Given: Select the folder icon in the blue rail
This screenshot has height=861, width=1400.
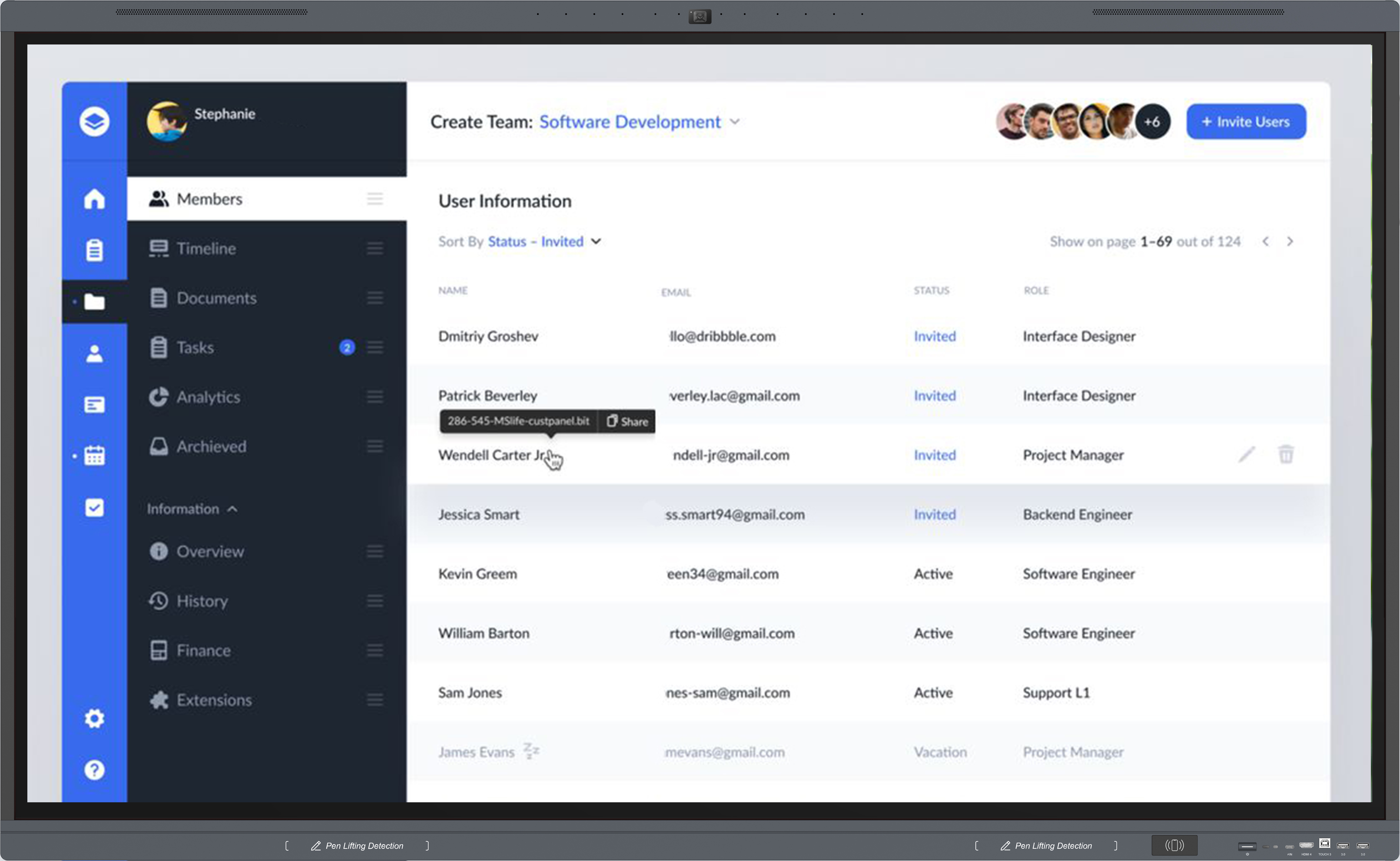Looking at the screenshot, I should (x=94, y=301).
